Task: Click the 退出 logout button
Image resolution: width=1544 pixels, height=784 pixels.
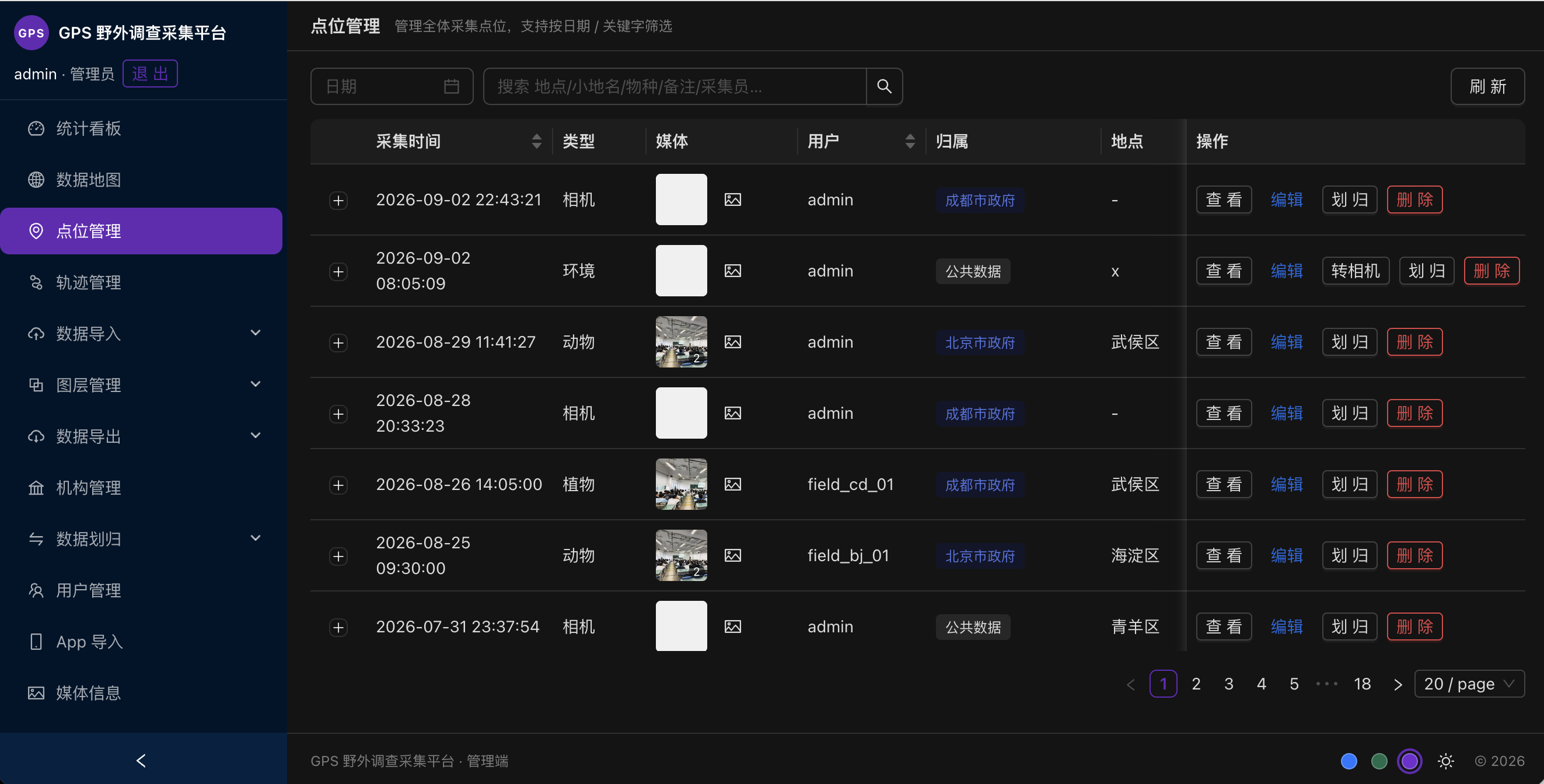Action: click(150, 73)
